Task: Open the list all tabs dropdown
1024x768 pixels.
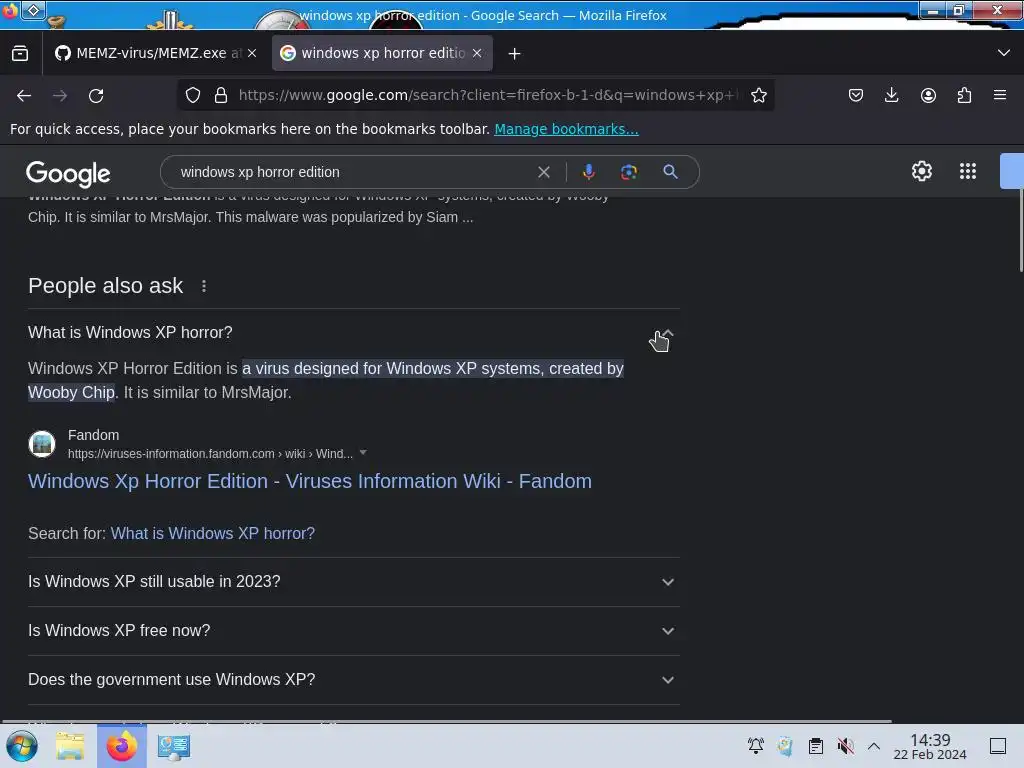Action: click(1004, 54)
